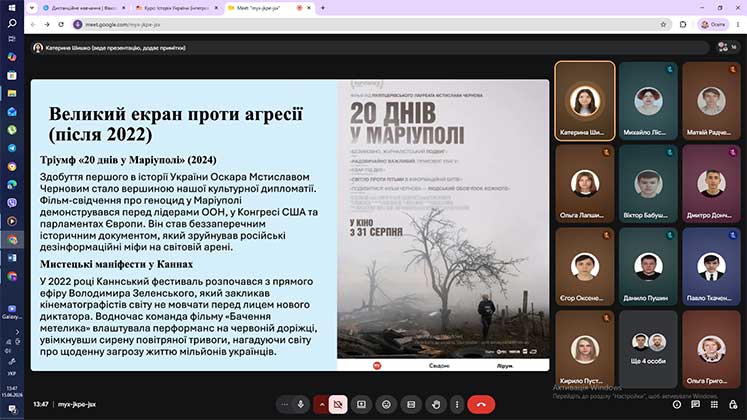Open host controls lock icon
This screenshot has height=420, width=747.
[733, 404]
